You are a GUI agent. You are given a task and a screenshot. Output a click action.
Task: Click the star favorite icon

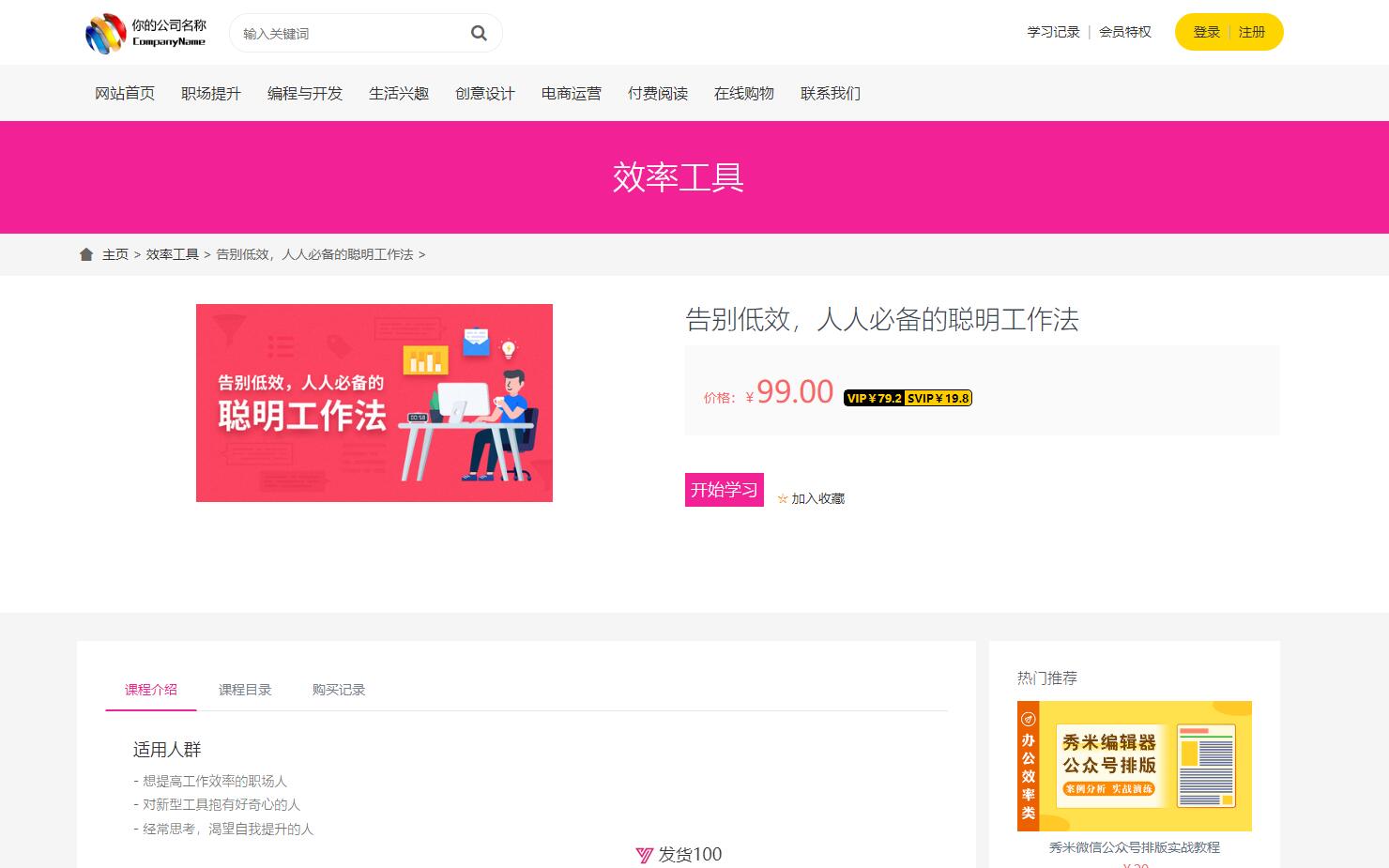[783, 499]
